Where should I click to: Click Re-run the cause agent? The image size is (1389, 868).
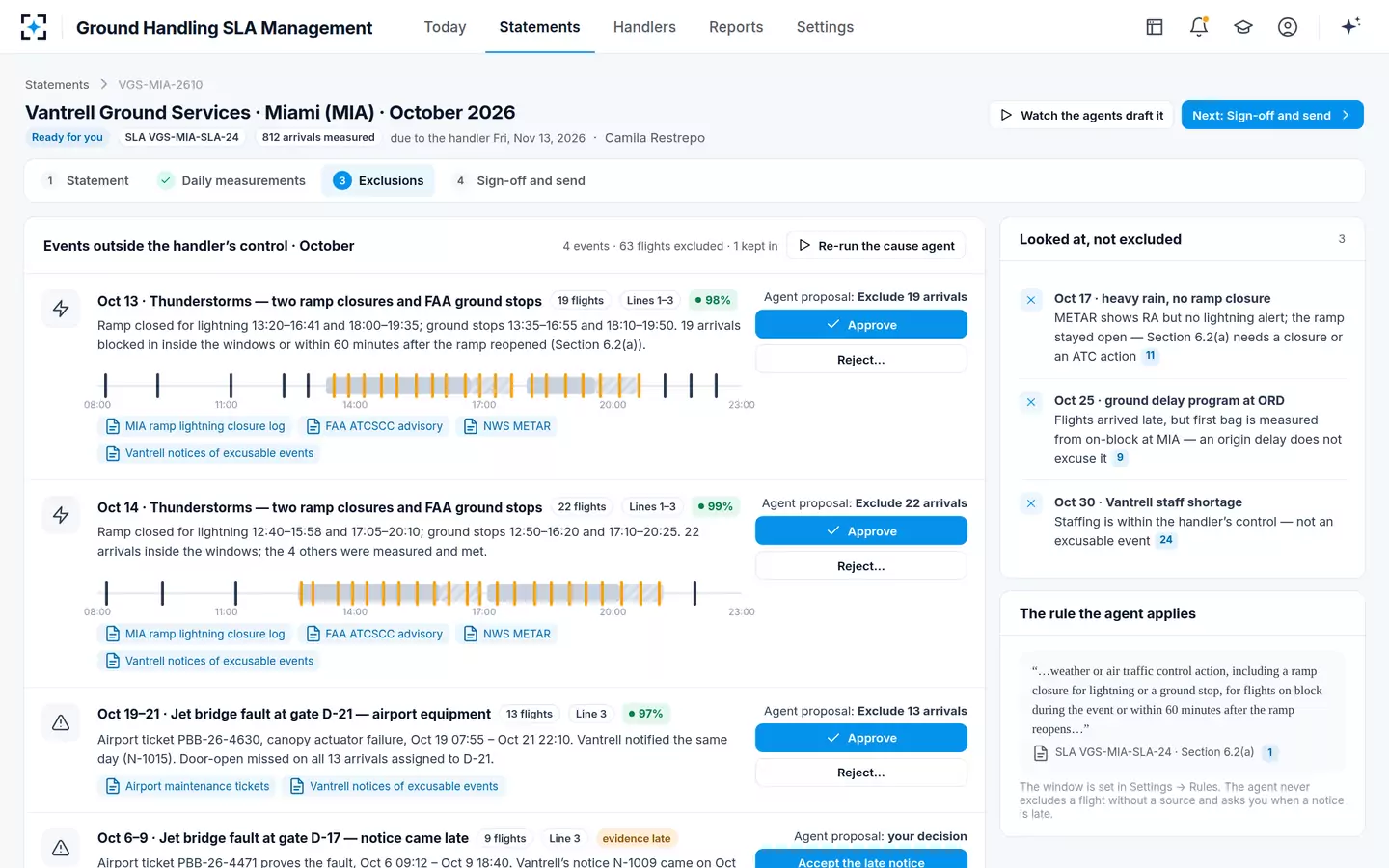[876, 246]
